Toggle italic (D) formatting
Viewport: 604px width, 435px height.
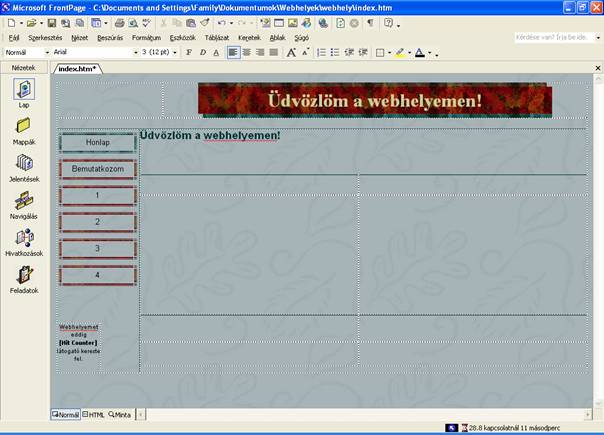[x=203, y=52]
